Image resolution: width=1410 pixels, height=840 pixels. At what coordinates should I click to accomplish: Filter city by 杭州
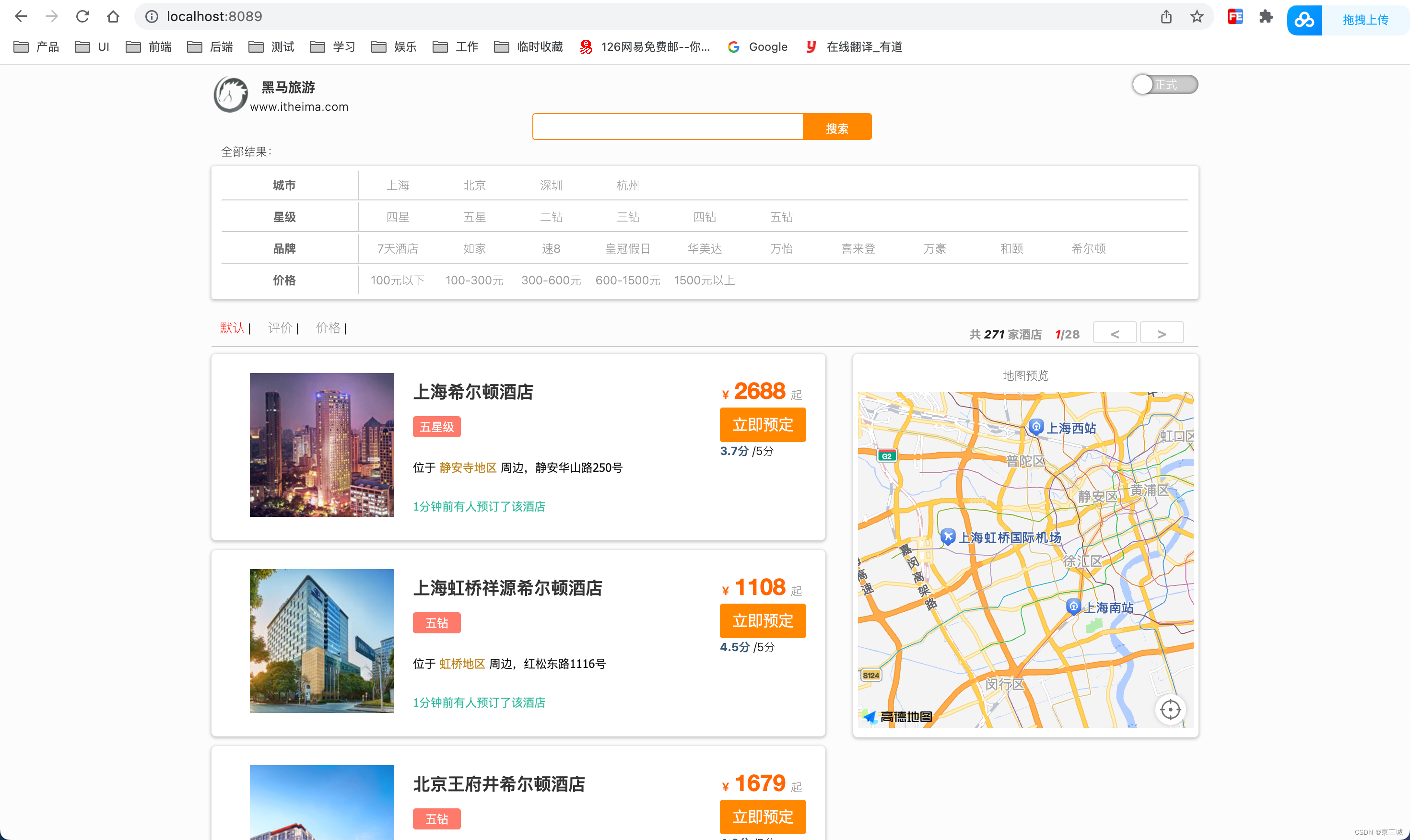tap(628, 185)
